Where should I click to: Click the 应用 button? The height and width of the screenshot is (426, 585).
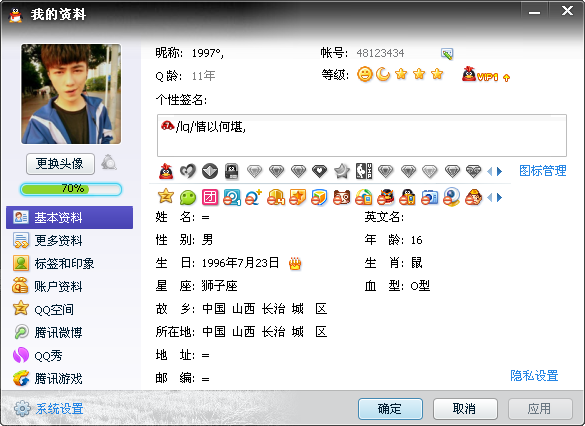pyautogui.click(x=540, y=409)
